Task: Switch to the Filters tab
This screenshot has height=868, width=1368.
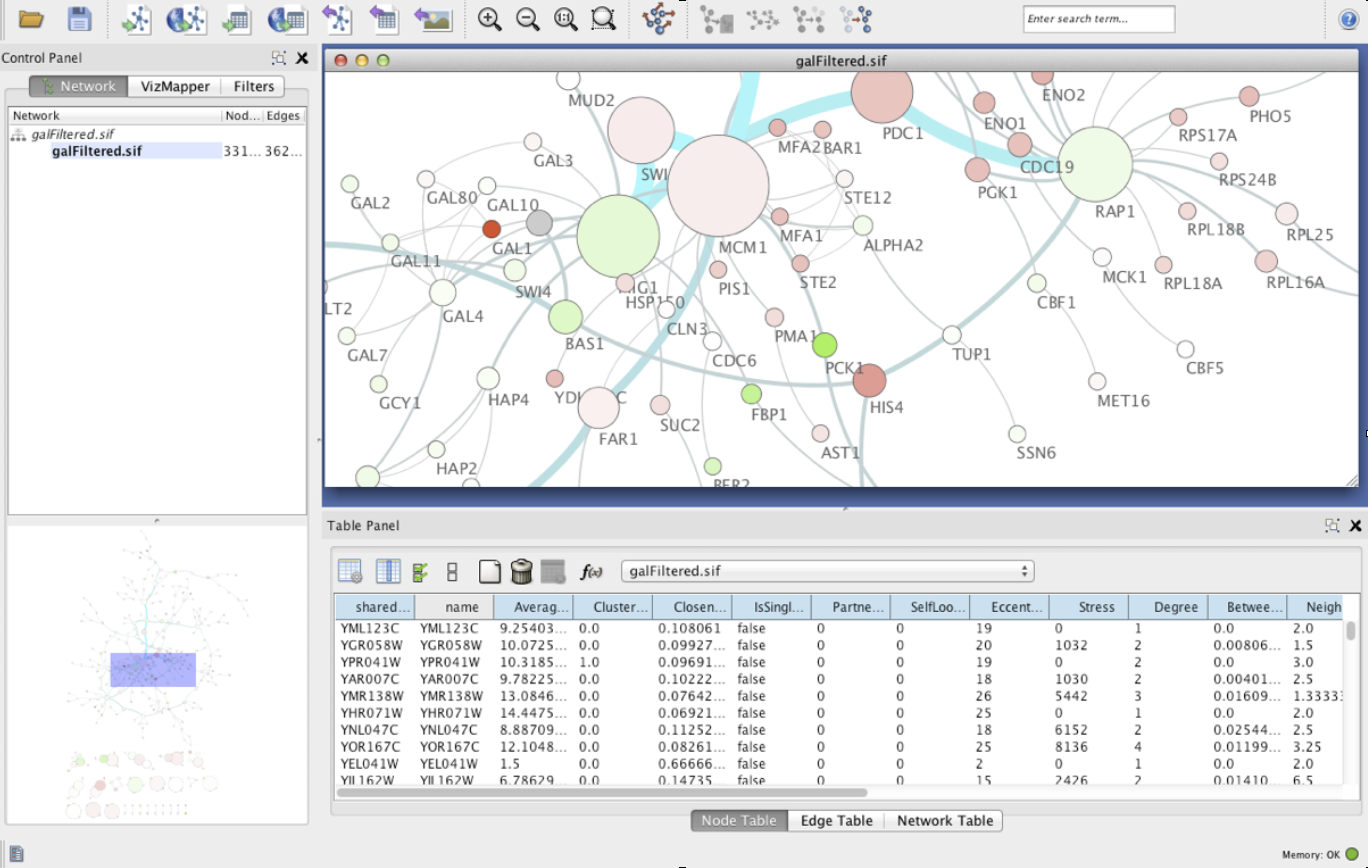Action: click(x=253, y=86)
